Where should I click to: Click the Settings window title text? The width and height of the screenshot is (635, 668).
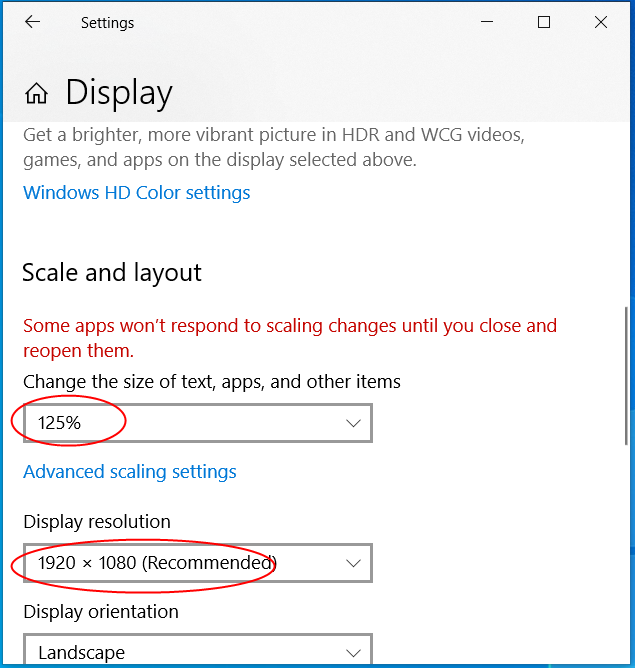pos(107,22)
